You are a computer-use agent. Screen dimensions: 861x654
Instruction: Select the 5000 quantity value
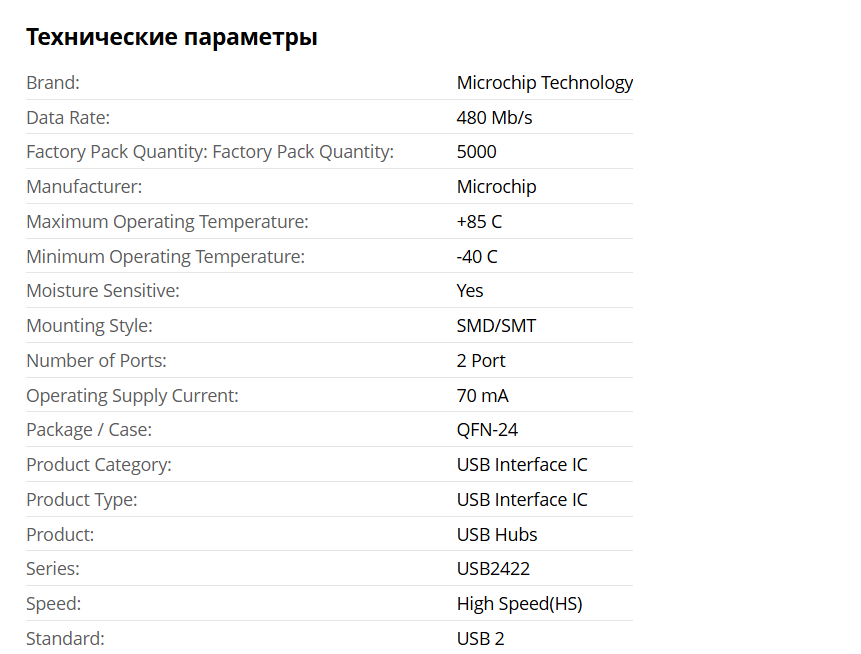pyautogui.click(x=476, y=152)
